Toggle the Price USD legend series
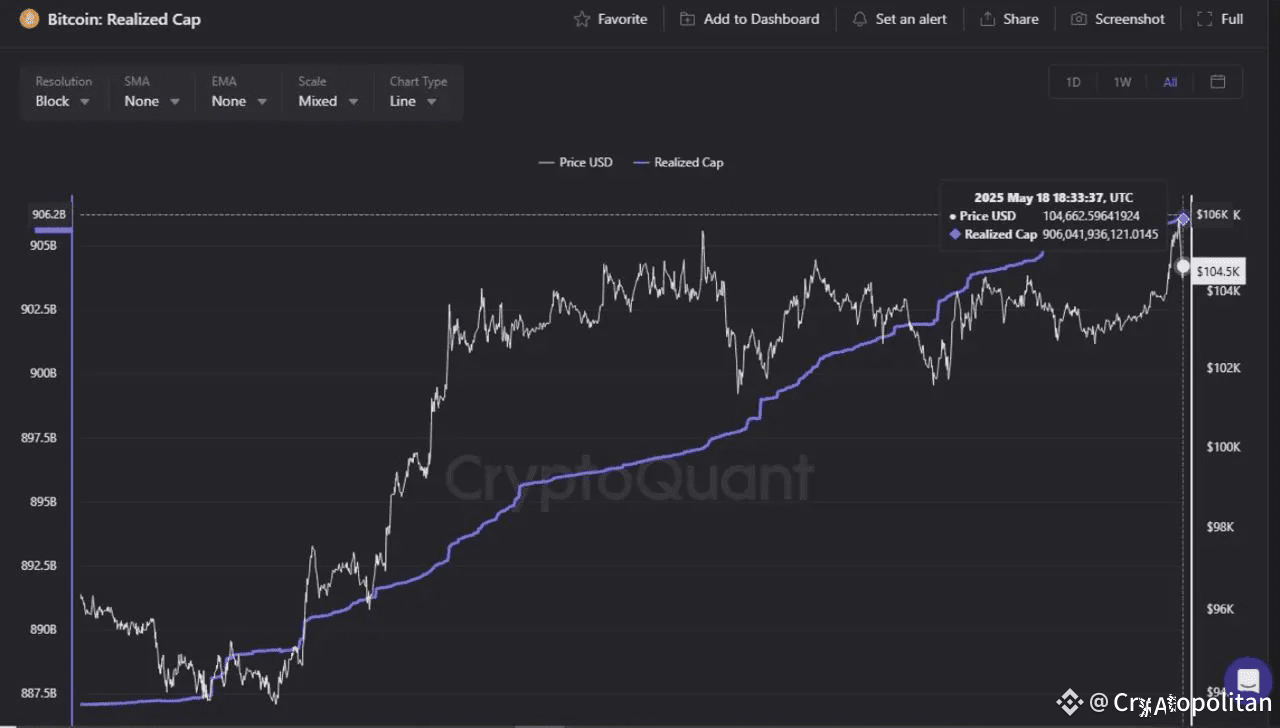The image size is (1280, 728). (x=576, y=162)
